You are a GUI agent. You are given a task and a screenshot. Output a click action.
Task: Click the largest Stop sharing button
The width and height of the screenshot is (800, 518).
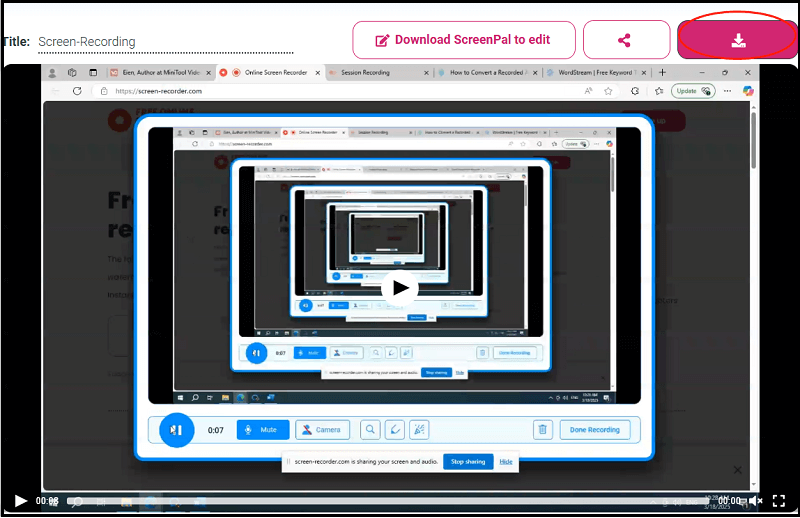click(468, 461)
